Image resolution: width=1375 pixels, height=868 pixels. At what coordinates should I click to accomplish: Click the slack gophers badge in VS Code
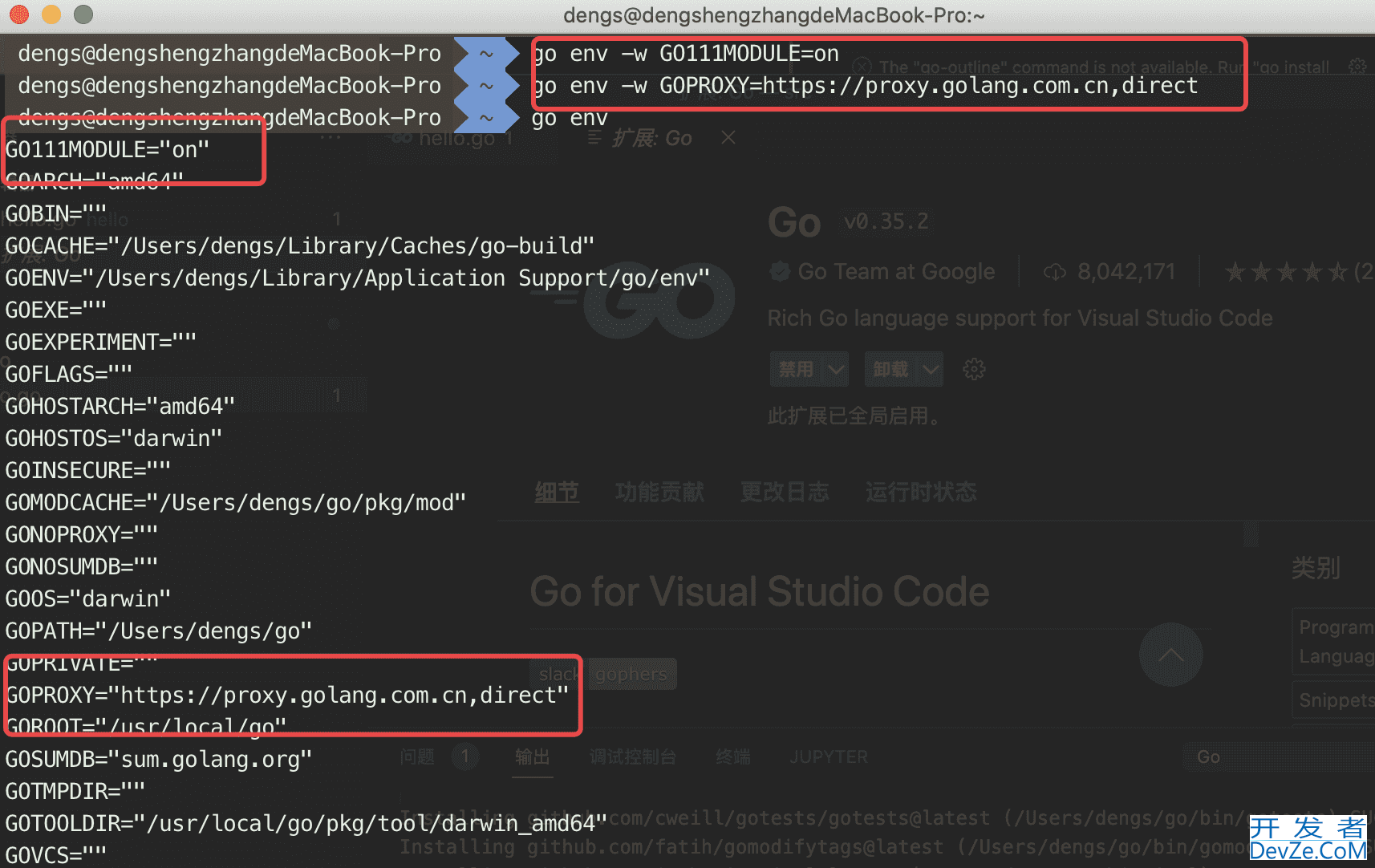tap(603, 674)
